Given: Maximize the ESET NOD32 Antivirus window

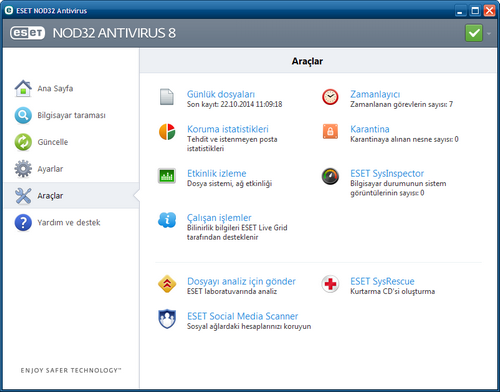Looking at the screenshot, I should [x=475, y=11].
